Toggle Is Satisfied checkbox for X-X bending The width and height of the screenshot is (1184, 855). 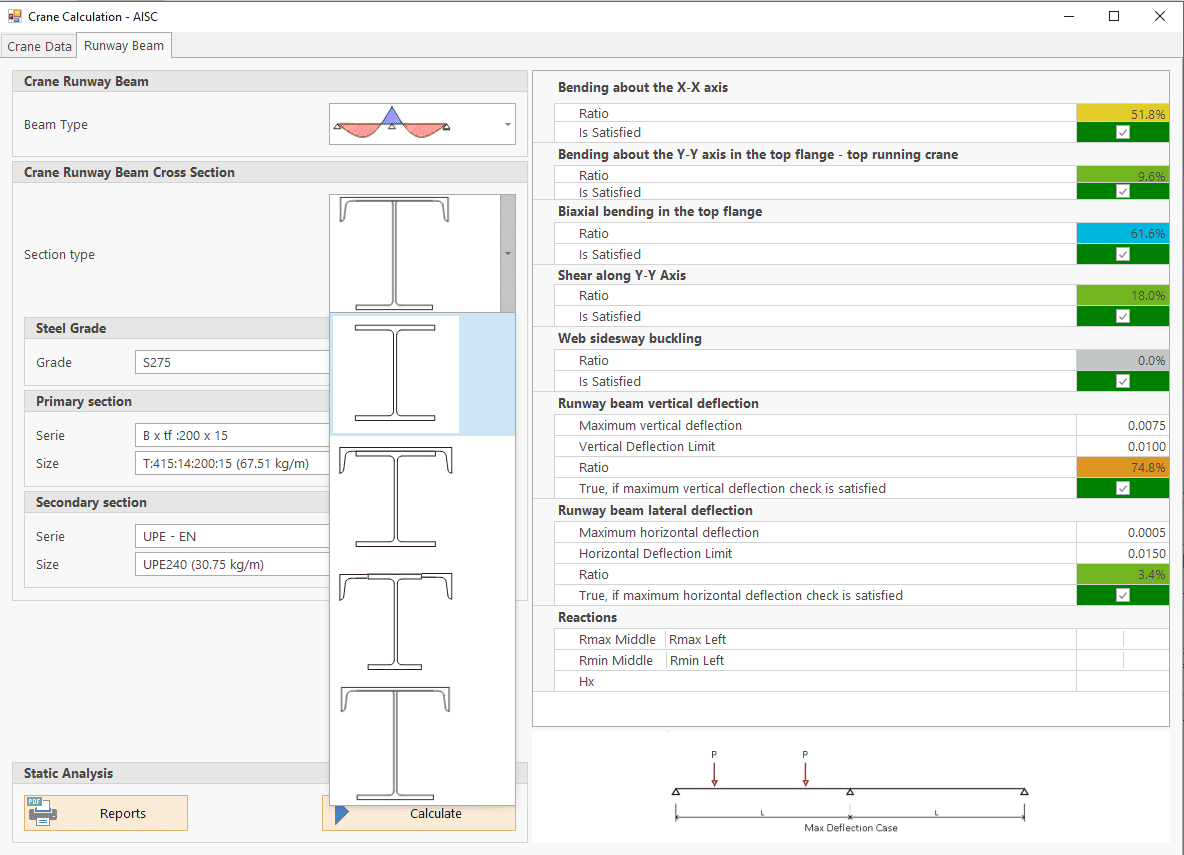pos(1122,133)
